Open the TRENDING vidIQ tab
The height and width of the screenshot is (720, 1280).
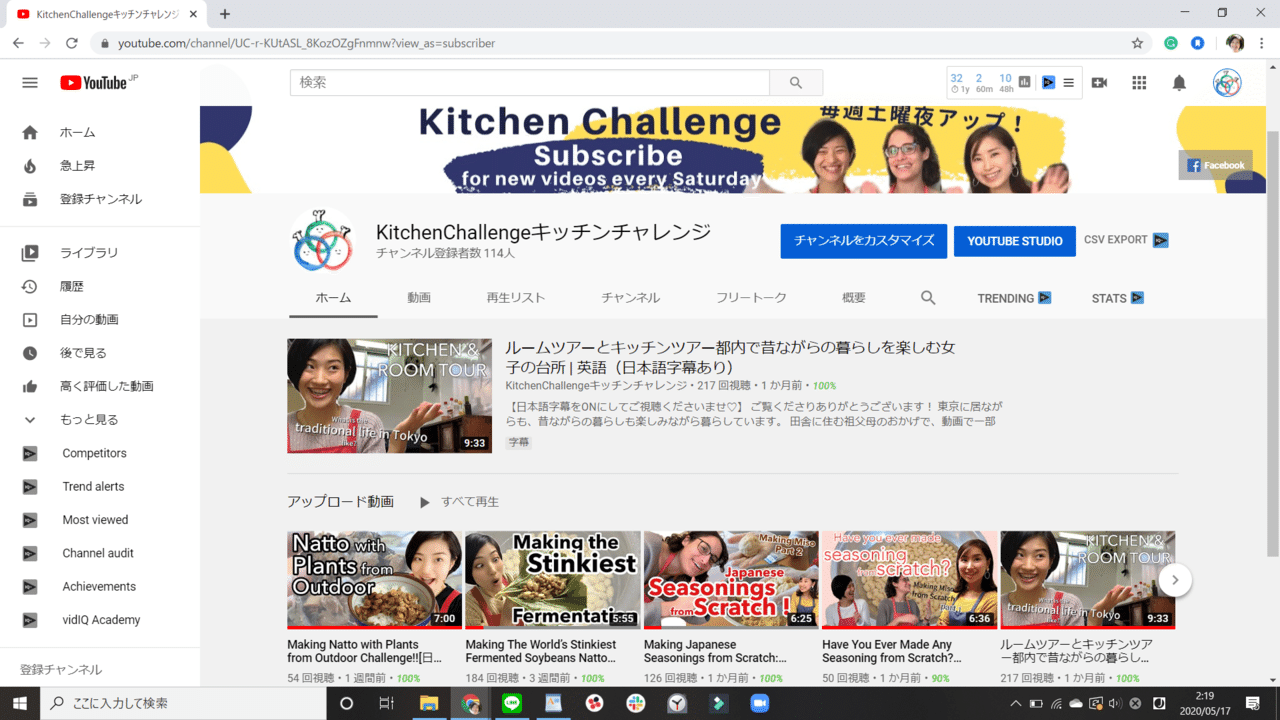pos(1014,298)
